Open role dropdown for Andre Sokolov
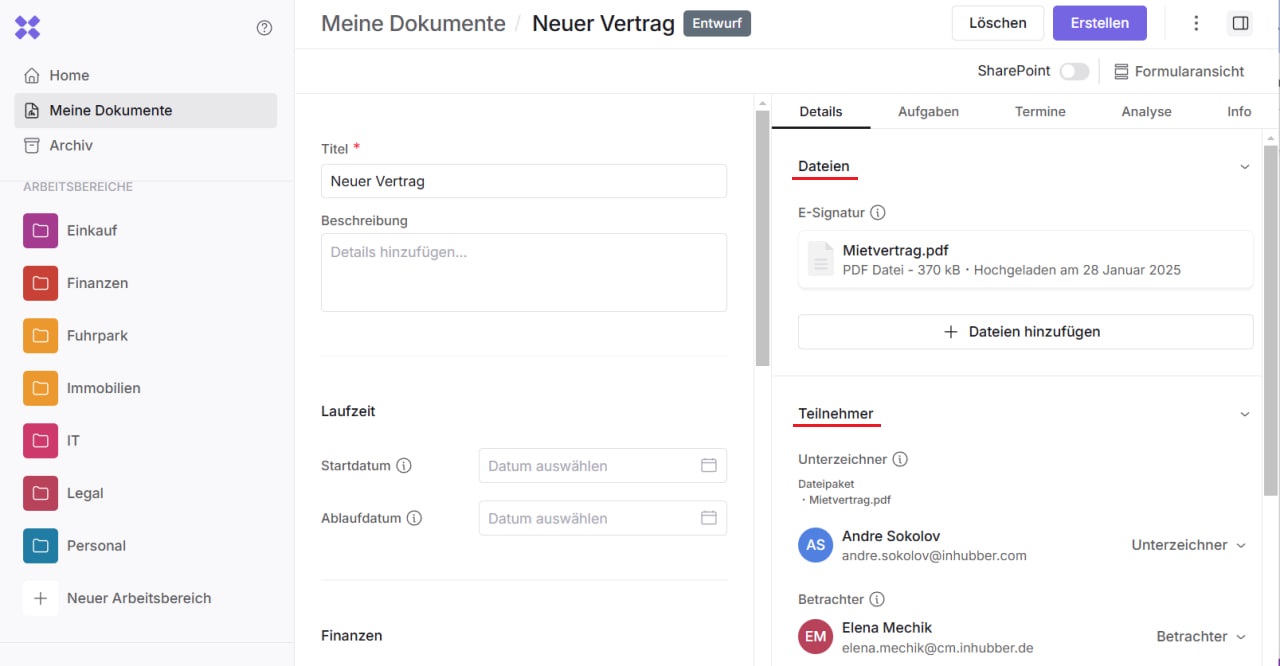 click(x=1188, y=545)
